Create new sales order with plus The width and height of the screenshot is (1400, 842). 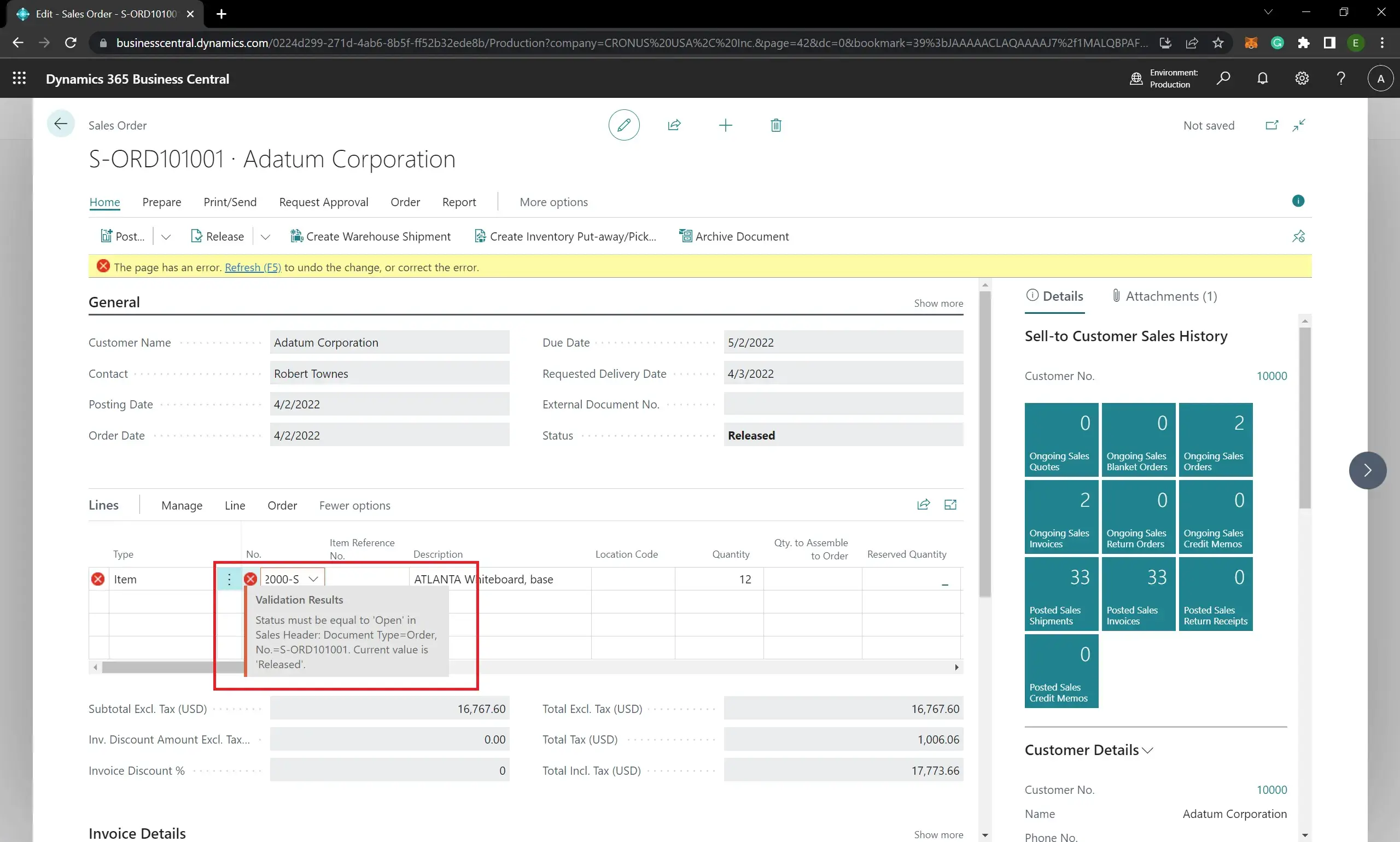point(725,125)
